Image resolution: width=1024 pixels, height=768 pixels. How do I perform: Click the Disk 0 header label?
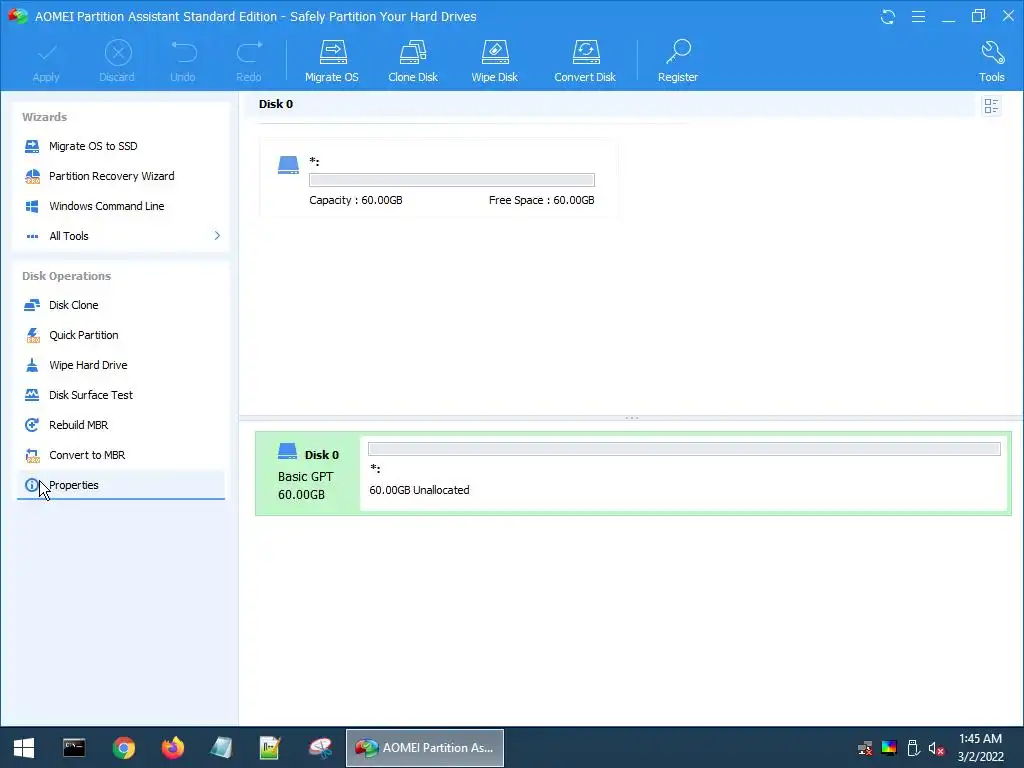(276, 104)
